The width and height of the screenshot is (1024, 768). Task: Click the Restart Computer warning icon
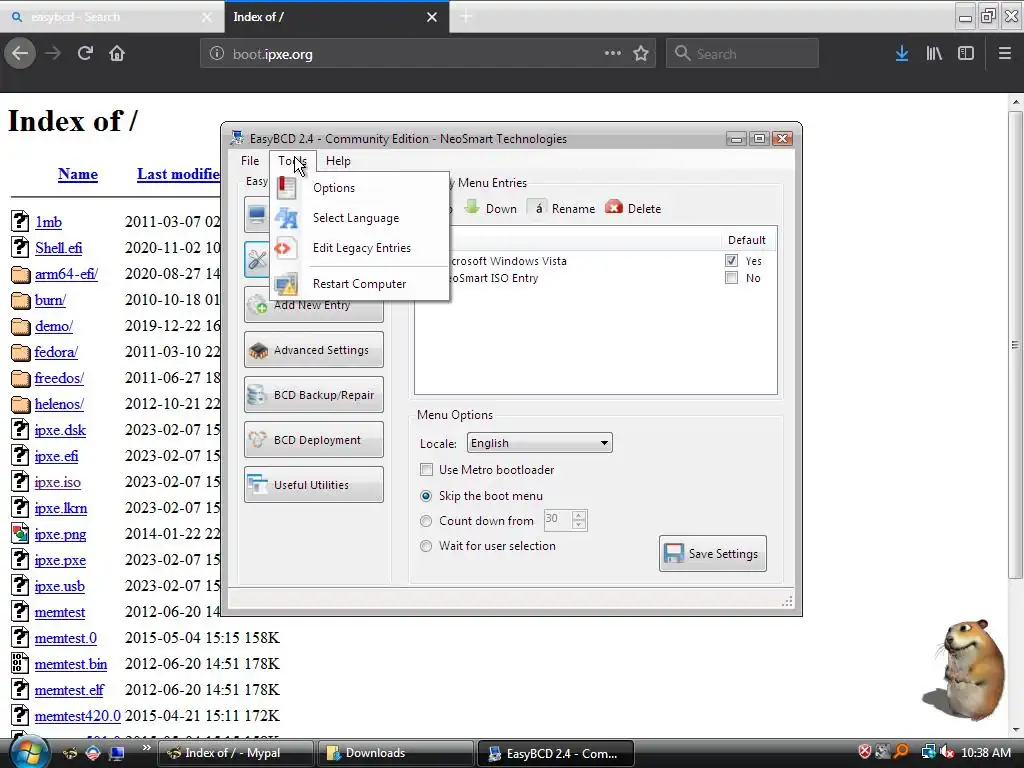tap(286, 285)
